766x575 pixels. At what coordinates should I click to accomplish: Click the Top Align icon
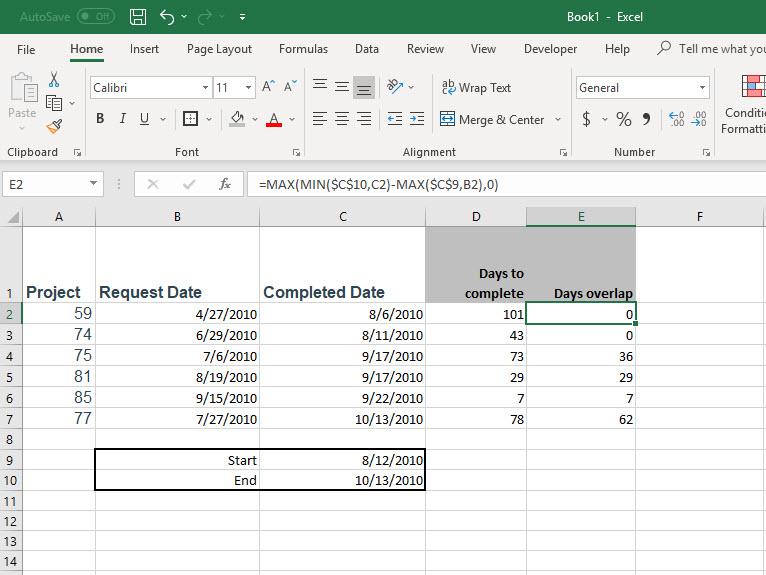click(x=320, y=87)
